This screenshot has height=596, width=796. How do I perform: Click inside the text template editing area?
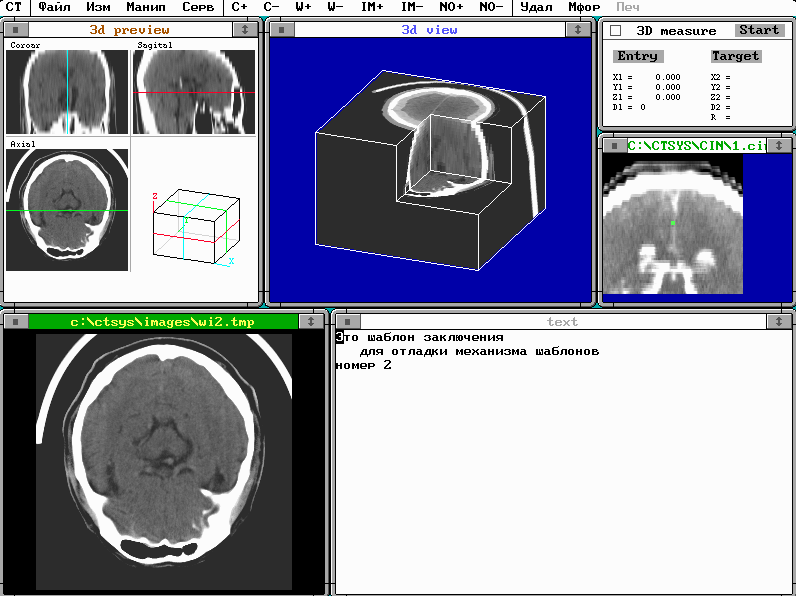pyautogui.click(x=560, y=460)
